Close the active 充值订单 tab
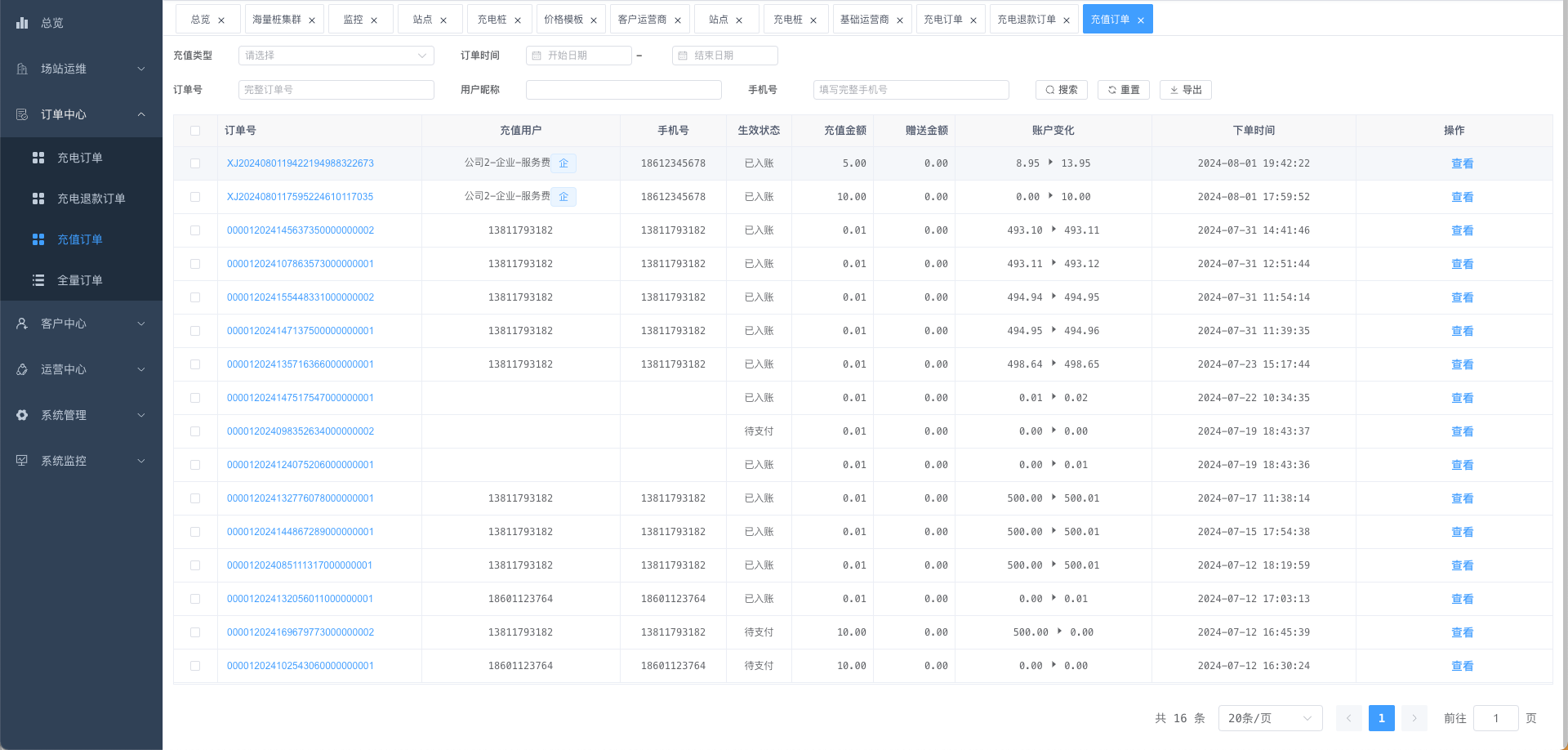This screenshot has height=750, width=1568. [1141, 20]
